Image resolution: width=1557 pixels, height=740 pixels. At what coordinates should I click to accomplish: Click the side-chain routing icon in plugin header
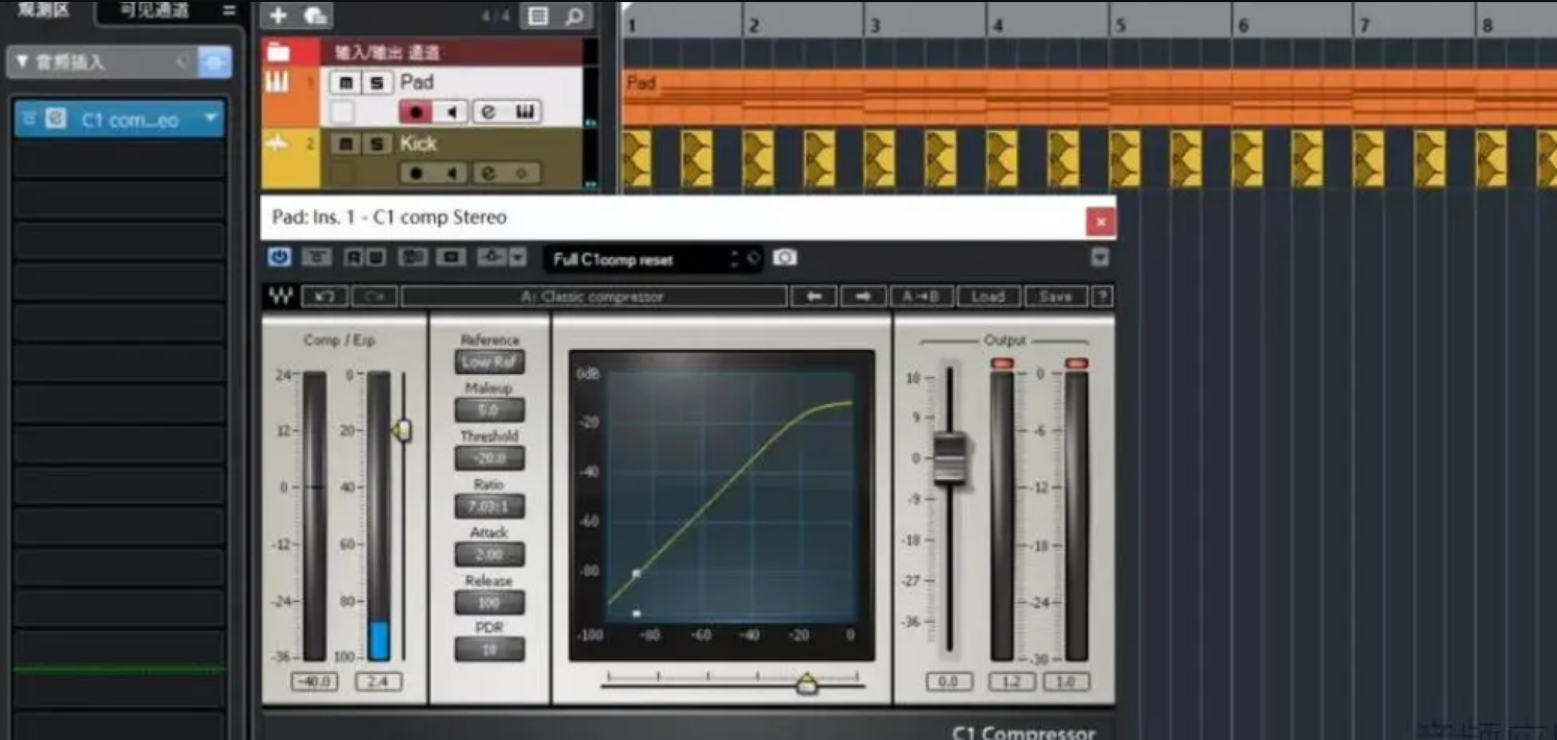491,257
